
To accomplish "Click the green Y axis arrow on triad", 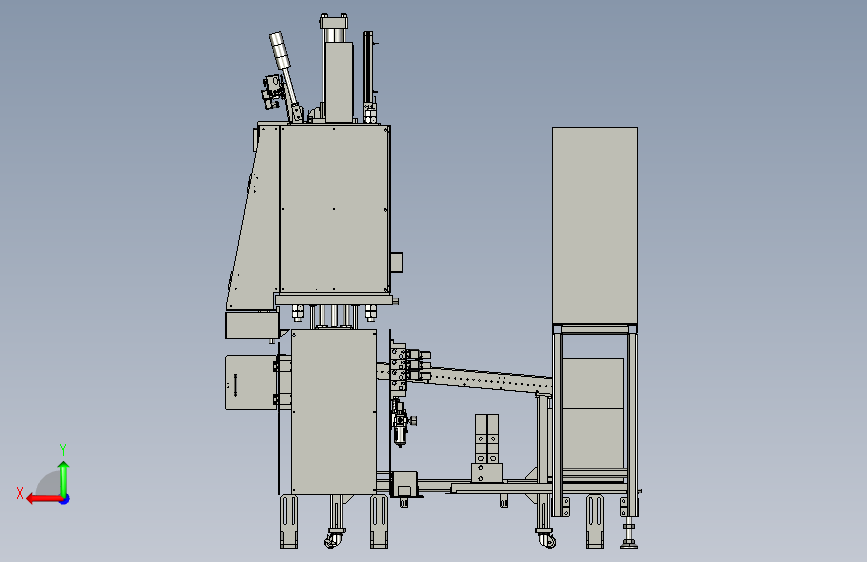I will (64, 478).
